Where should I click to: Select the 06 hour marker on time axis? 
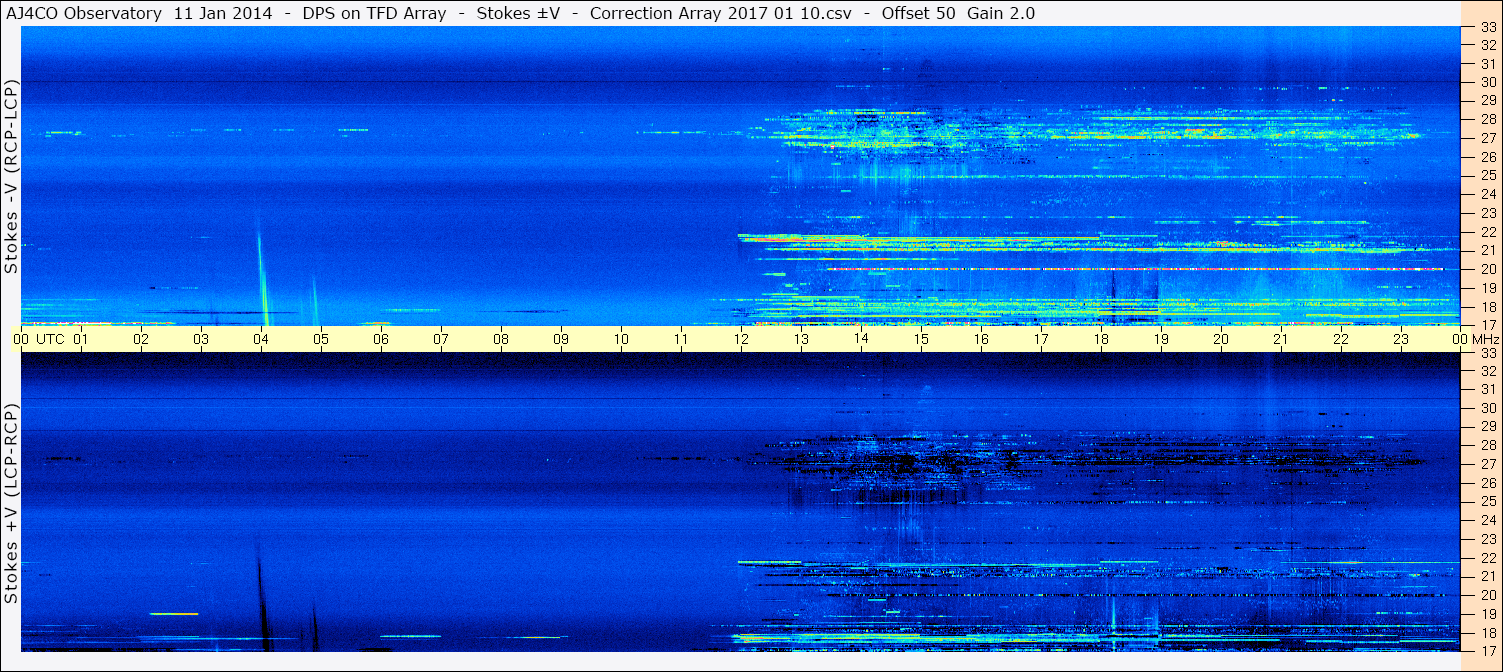[381, 339]
